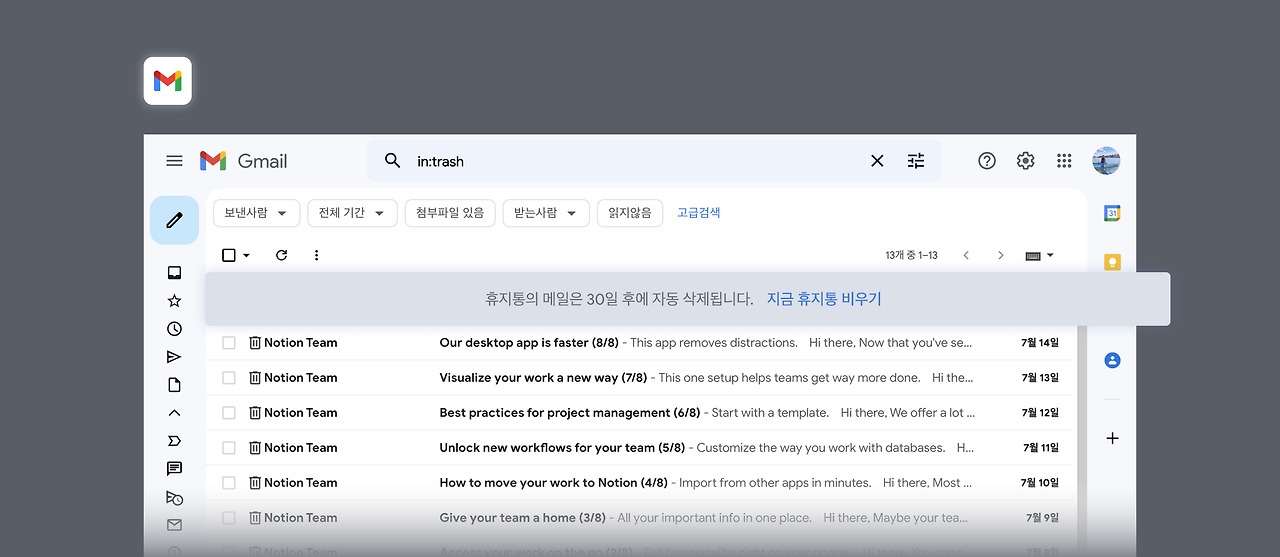Open Important label icon in sidebar
The height and width of the screenshot is (557, 1280).
pyautogui.click(x=174, y=441)
